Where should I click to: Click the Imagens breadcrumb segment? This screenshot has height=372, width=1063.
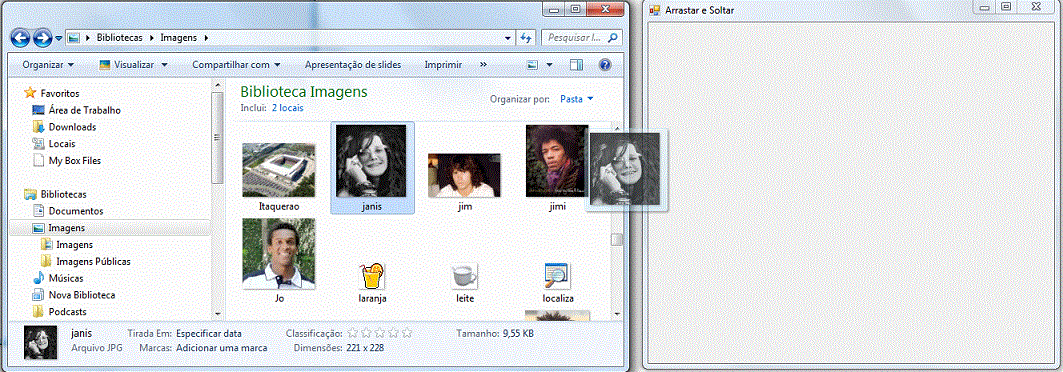178,38
